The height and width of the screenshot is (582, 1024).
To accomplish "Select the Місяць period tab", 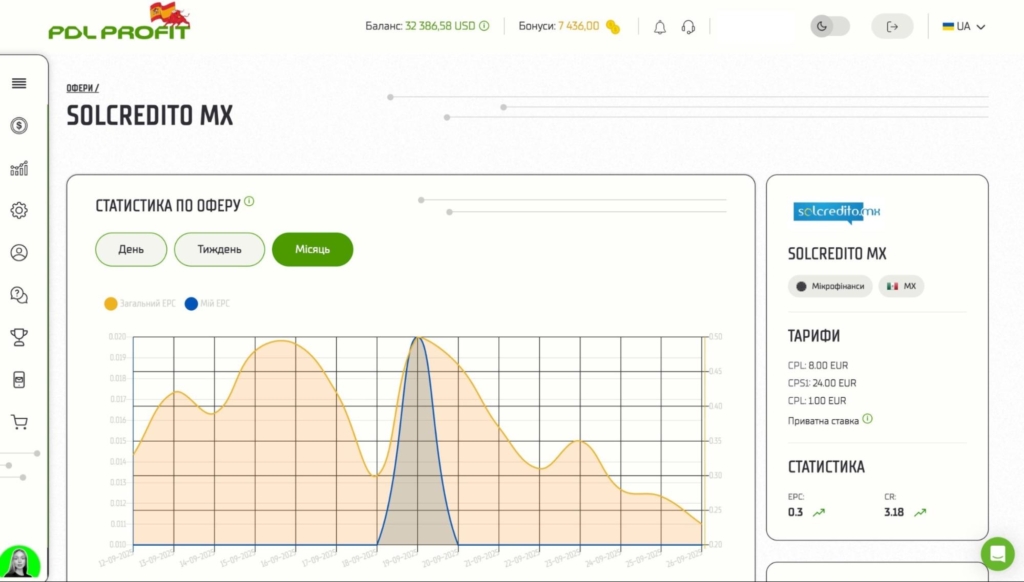I will [x=312, y=249].
